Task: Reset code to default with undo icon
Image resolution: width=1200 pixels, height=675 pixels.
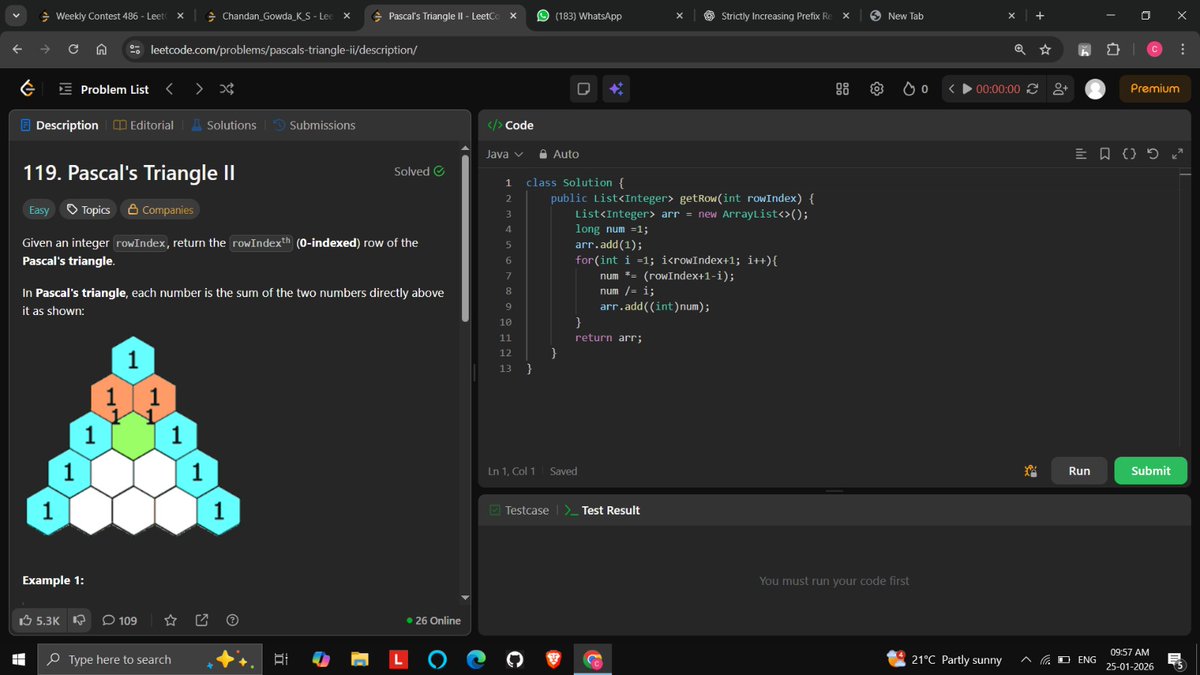Action: pos(1153,154)
